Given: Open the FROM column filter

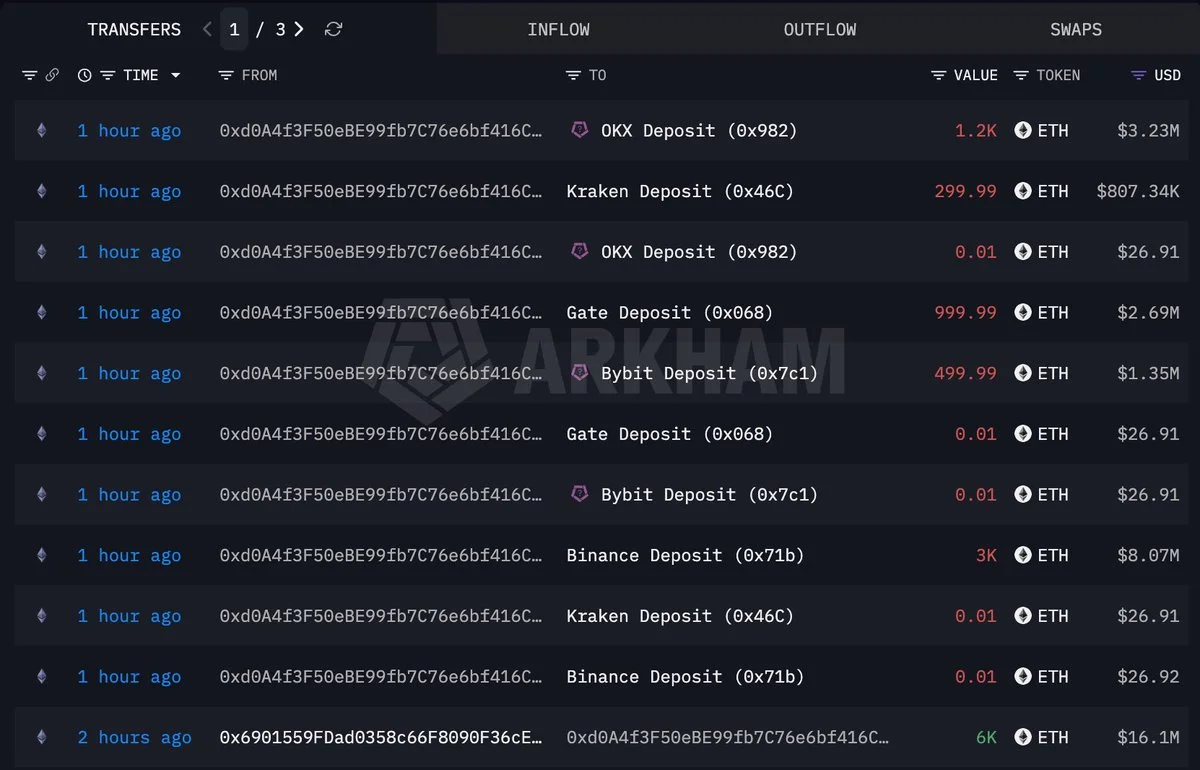Looking at the screenshot, I should pos(226,75).
